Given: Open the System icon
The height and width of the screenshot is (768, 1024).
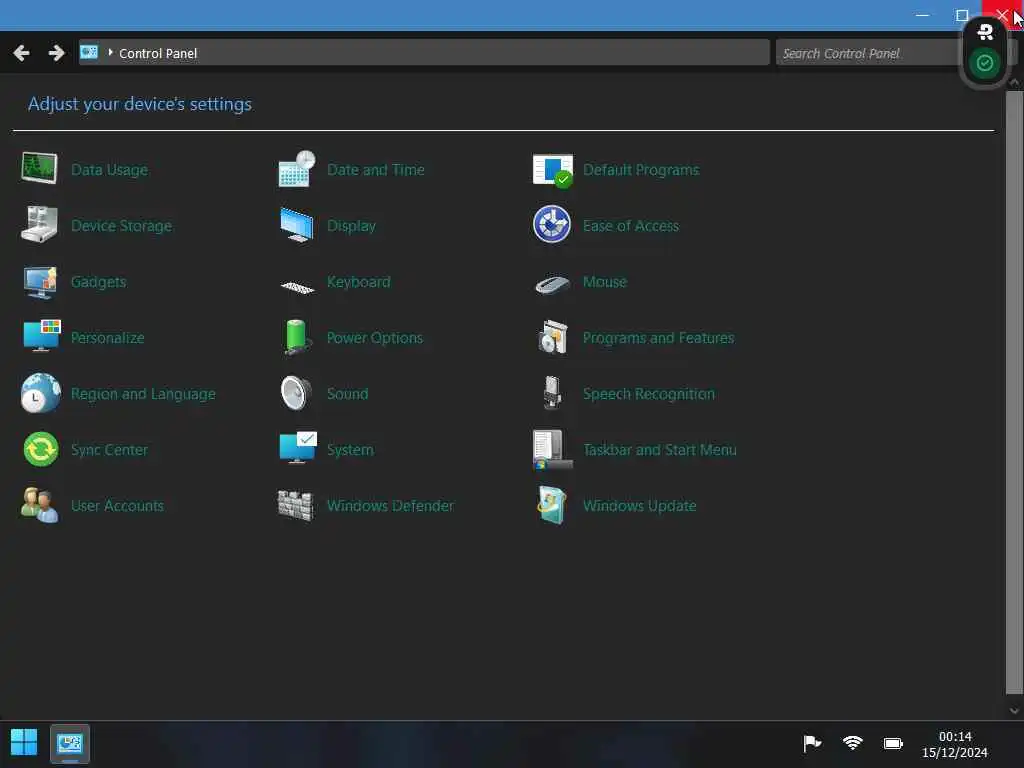Looking at the screenshot, I should (297, 448).
